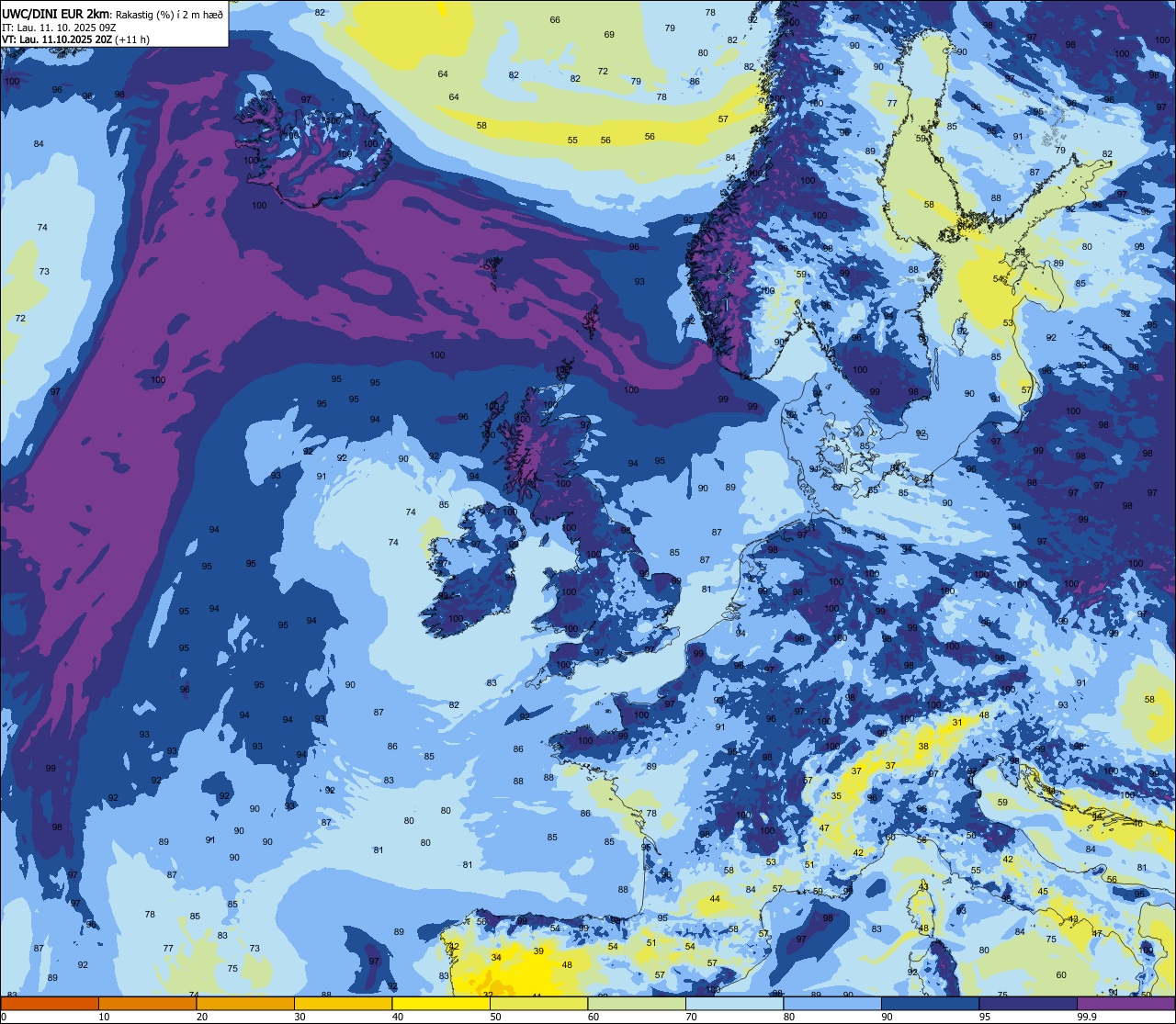
Task: Click the map value '66' at the top
Action: [x=555, y=20]
